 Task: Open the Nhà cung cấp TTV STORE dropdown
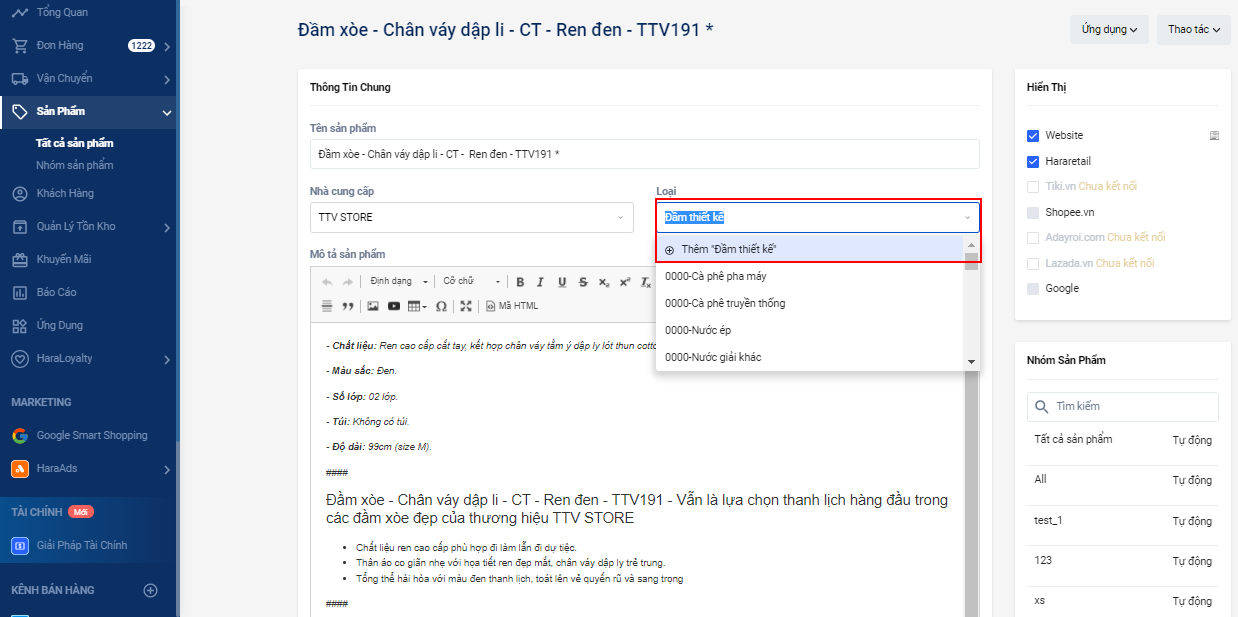pos(471,217)
